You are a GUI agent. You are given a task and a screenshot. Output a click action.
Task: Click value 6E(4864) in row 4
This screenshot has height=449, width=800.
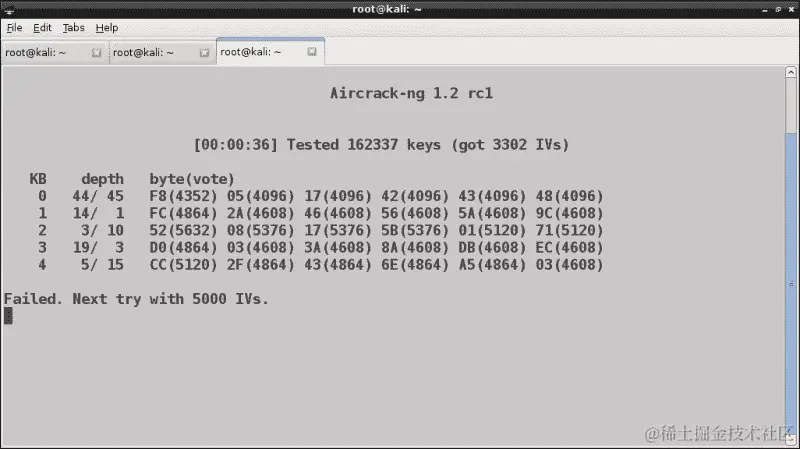tap(415, 265)
